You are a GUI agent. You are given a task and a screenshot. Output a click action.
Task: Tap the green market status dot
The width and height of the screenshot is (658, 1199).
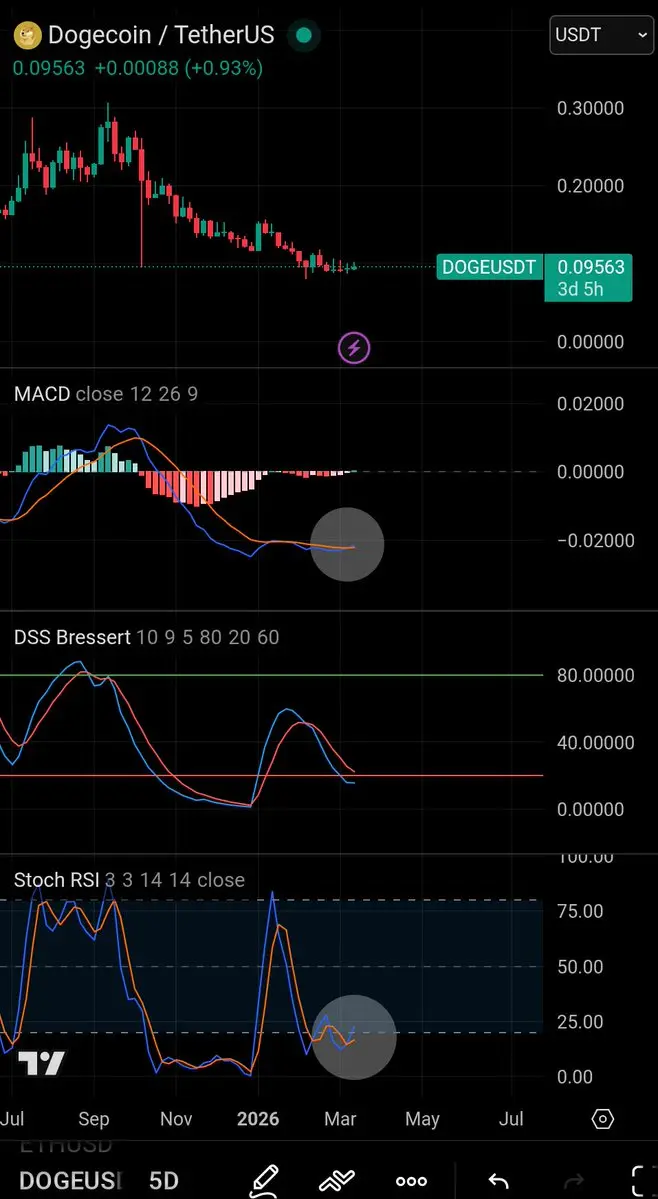coord(303,35)
